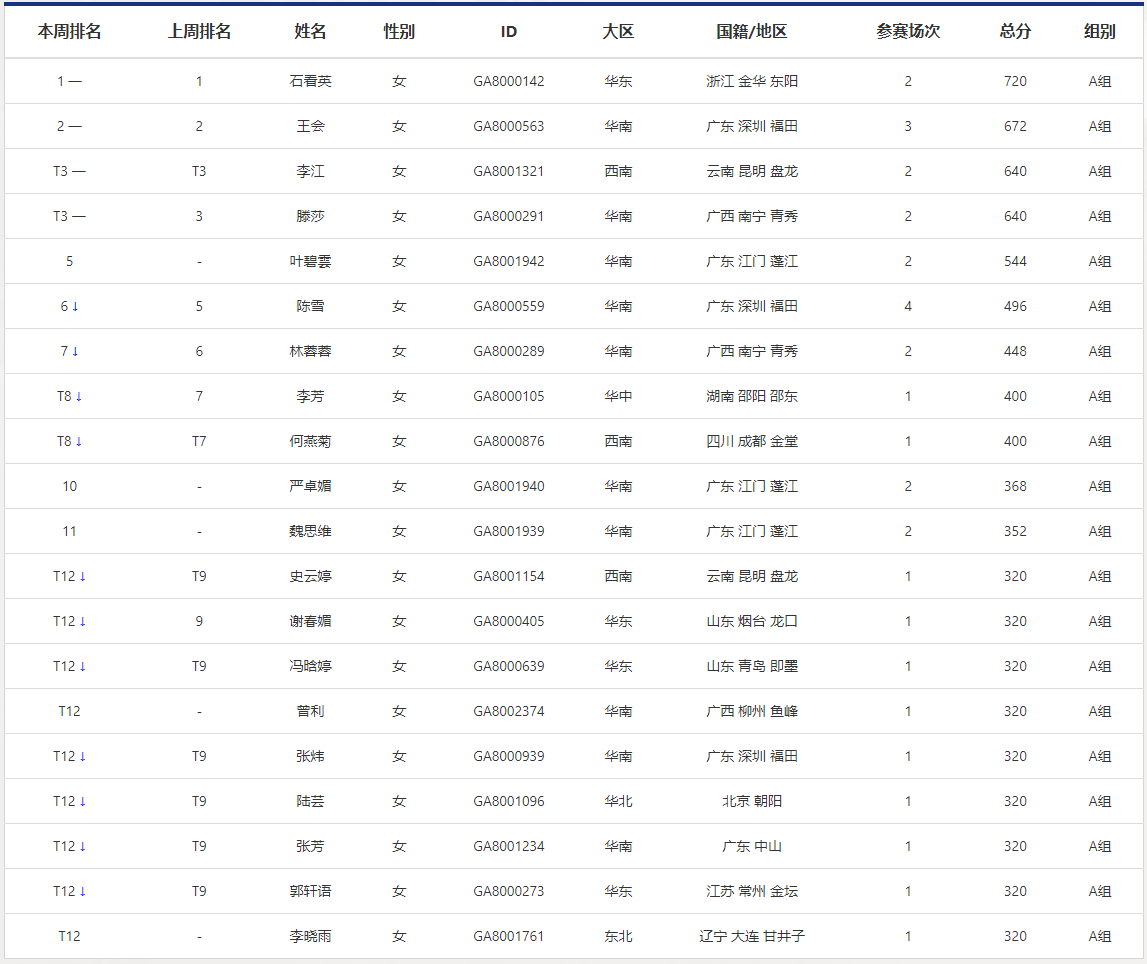Click the total score 720
Screen dimensions: 1147x964
point(1015,81)
